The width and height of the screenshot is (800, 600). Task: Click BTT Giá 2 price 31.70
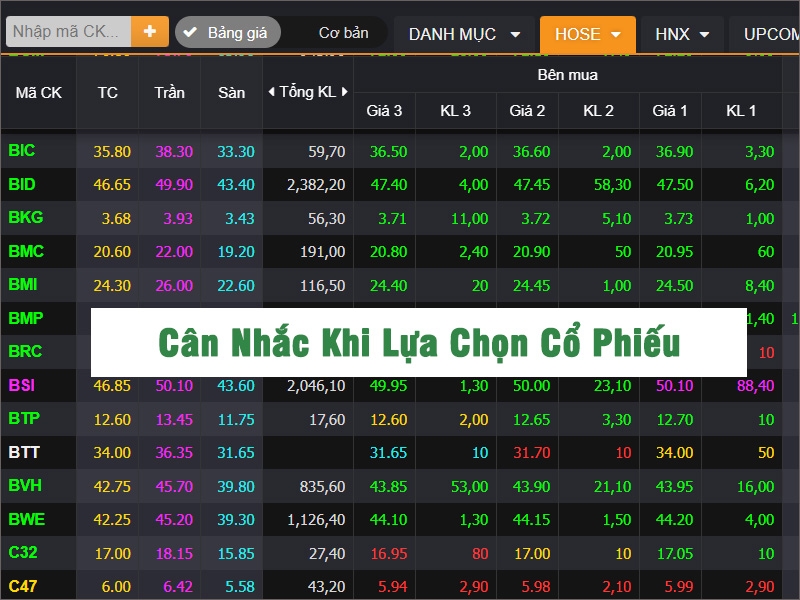point(532,453)
